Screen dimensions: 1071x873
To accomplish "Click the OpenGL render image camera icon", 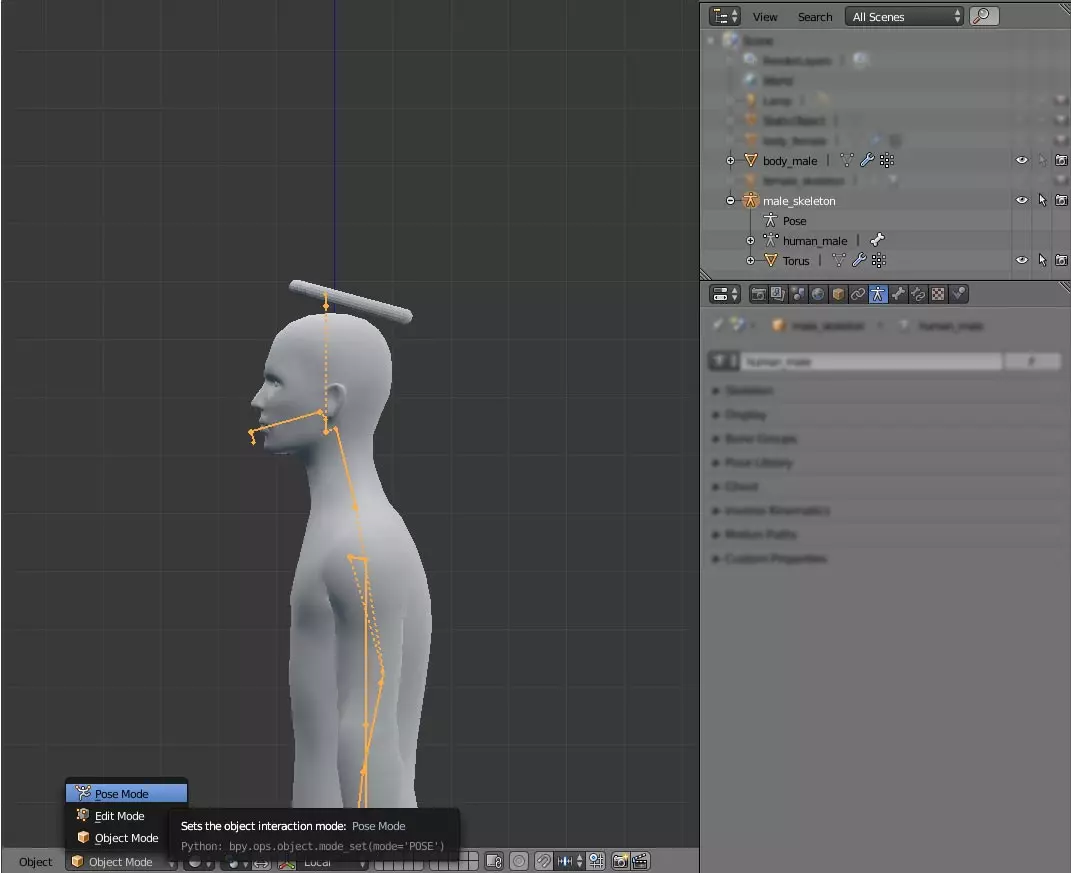I will pos(620,861).
